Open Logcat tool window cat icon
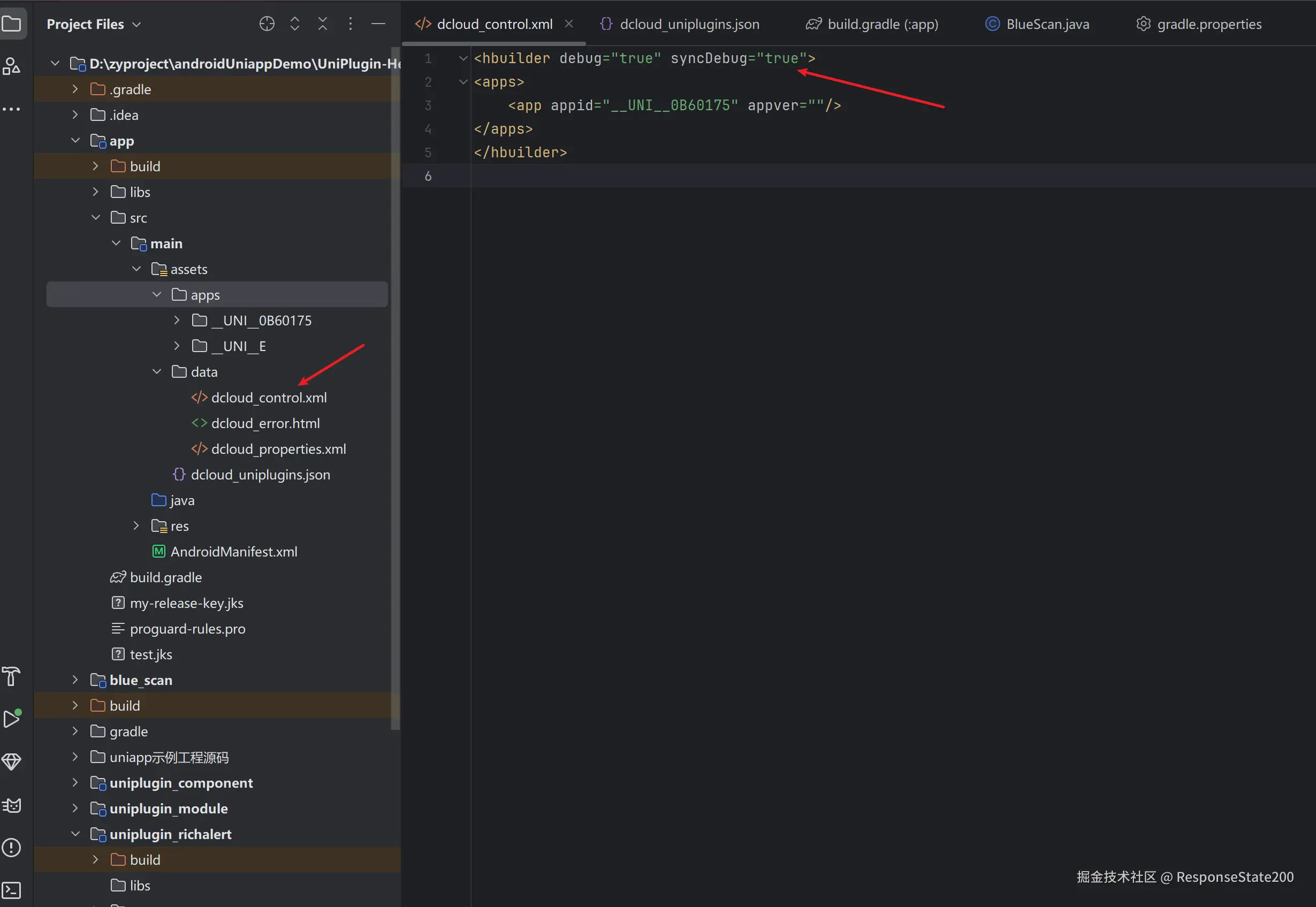 pos(11,805)
